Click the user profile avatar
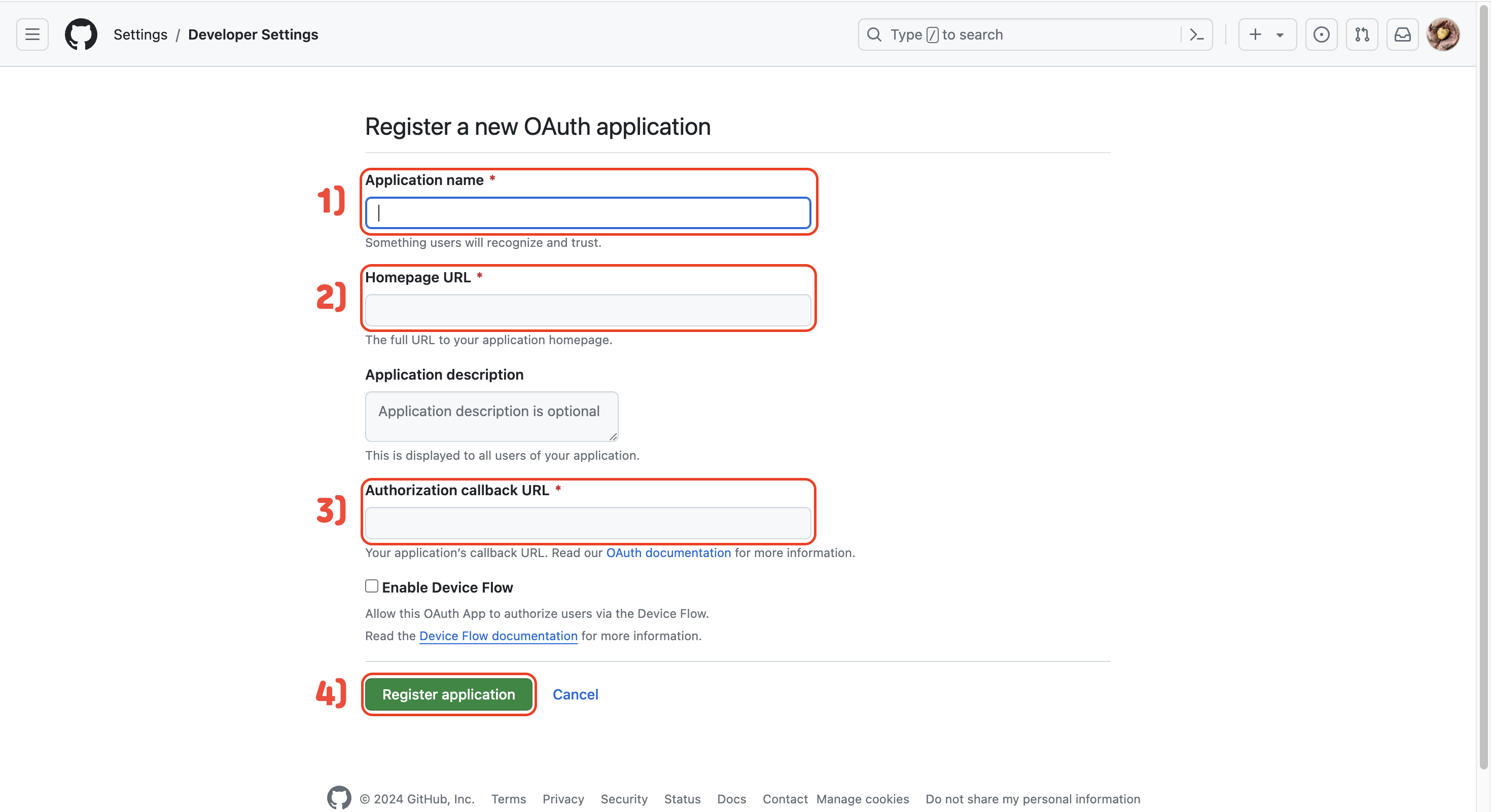 [1442, 34]
